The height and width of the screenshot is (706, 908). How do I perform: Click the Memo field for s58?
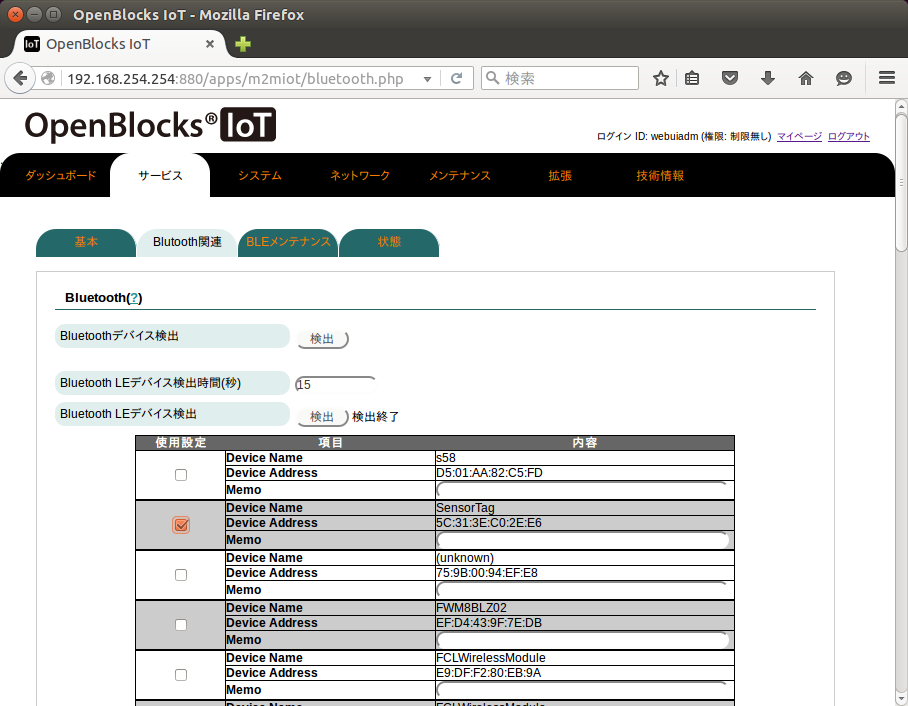click(583, 490)
